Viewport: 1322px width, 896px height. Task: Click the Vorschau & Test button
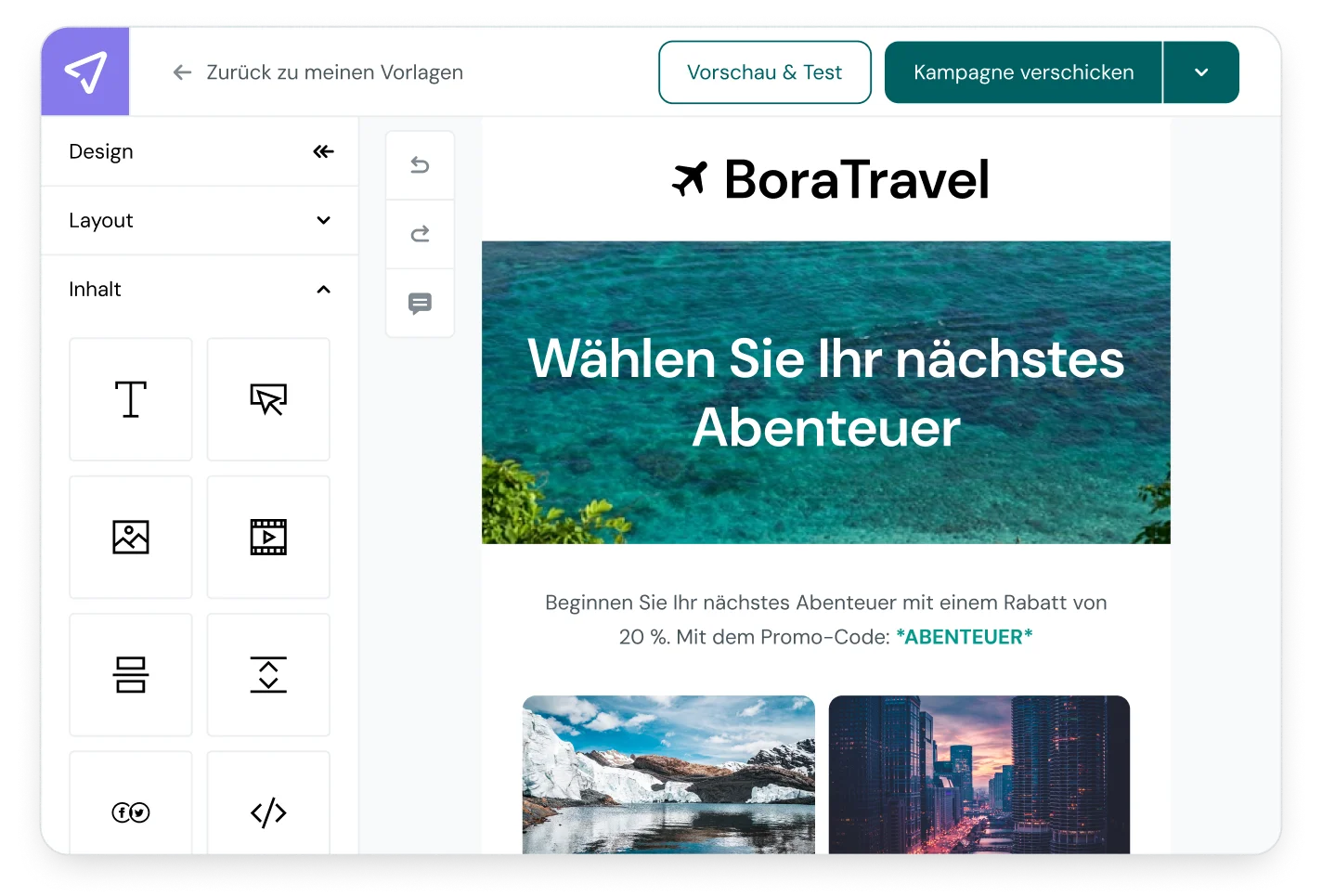(765, 72)
